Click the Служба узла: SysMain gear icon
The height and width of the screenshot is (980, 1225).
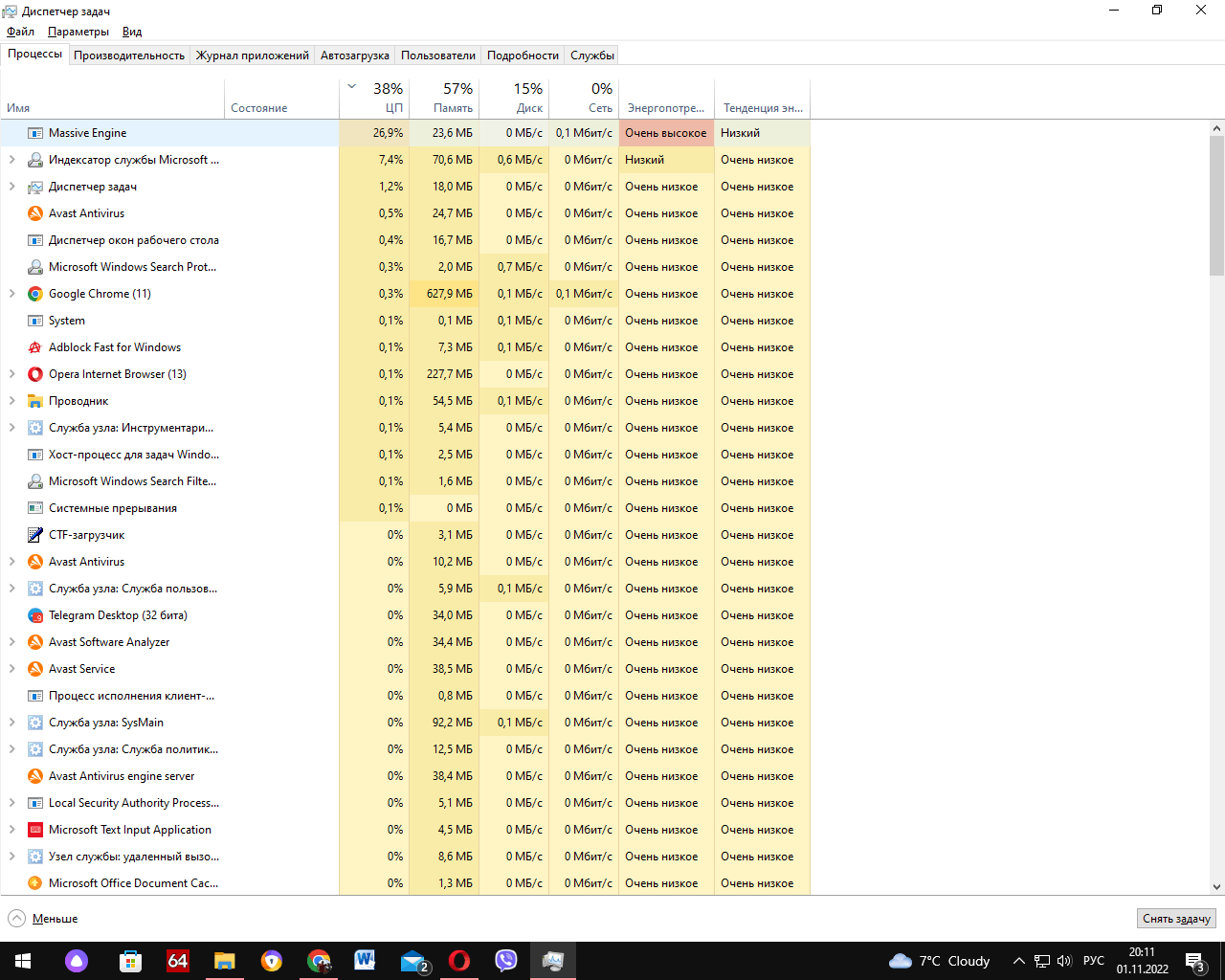pos(35,723)
